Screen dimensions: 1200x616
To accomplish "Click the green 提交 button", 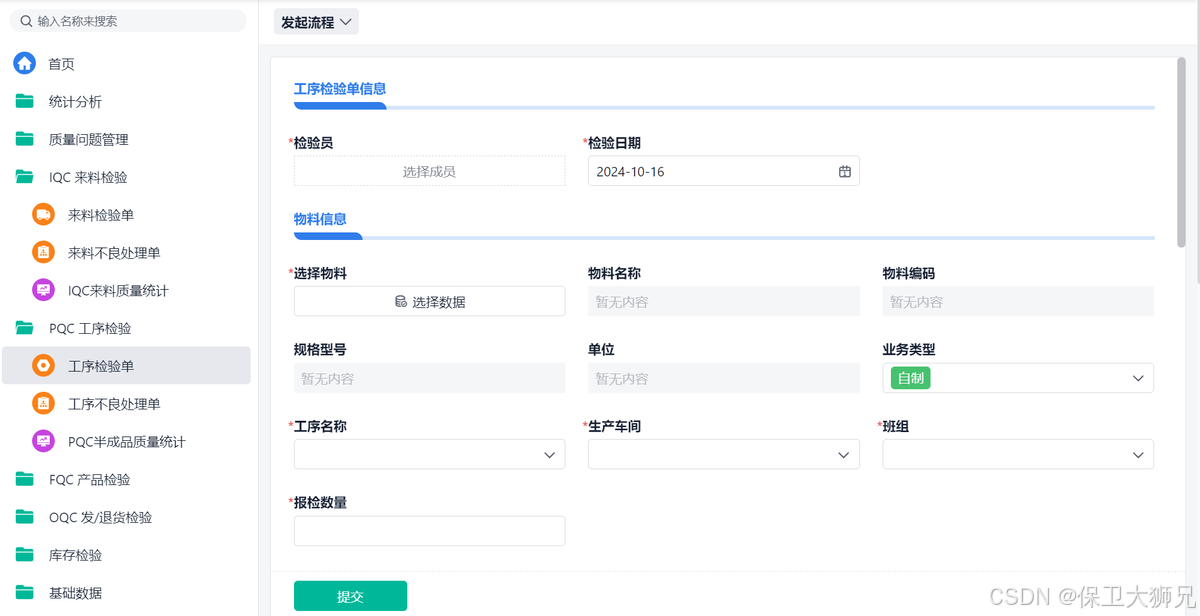I will (x=350, y=596).
